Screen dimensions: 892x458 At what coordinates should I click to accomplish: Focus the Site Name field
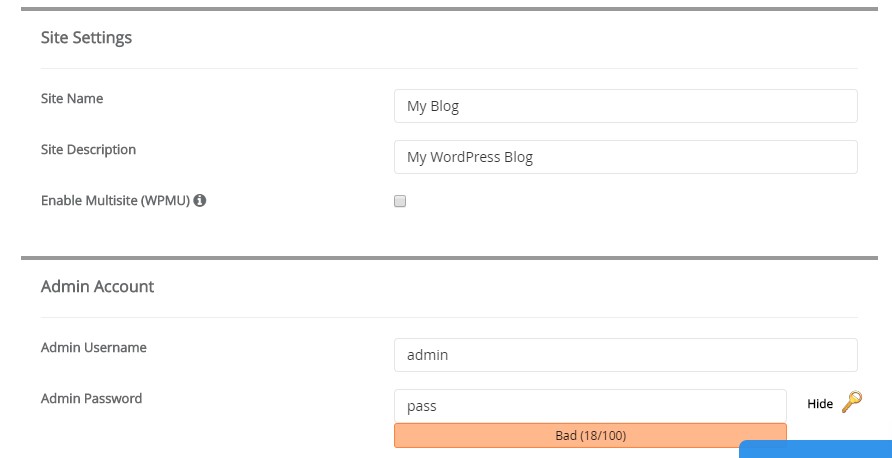[626, 106]
